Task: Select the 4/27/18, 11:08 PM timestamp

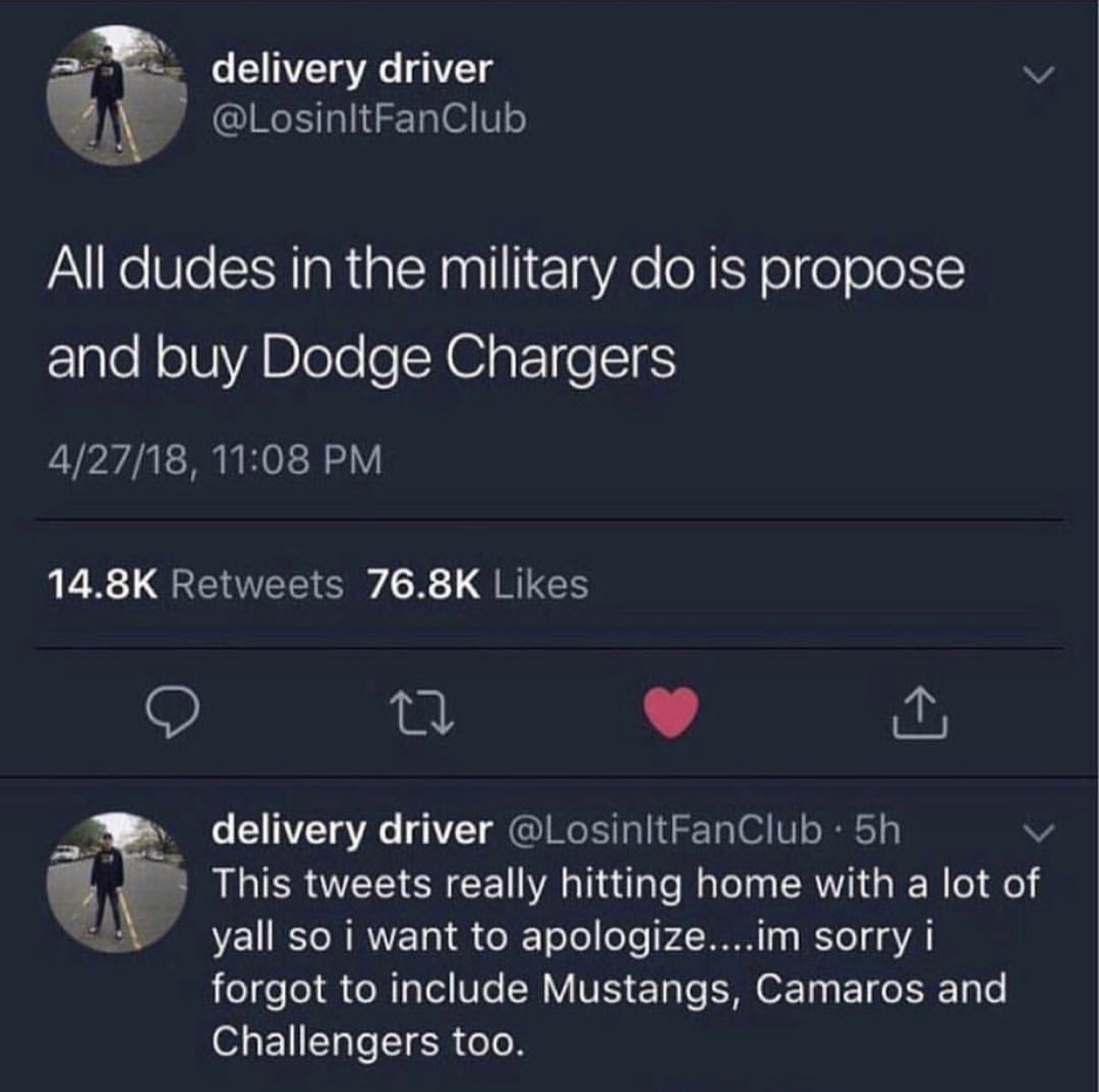Action: (x=215, y=459)
